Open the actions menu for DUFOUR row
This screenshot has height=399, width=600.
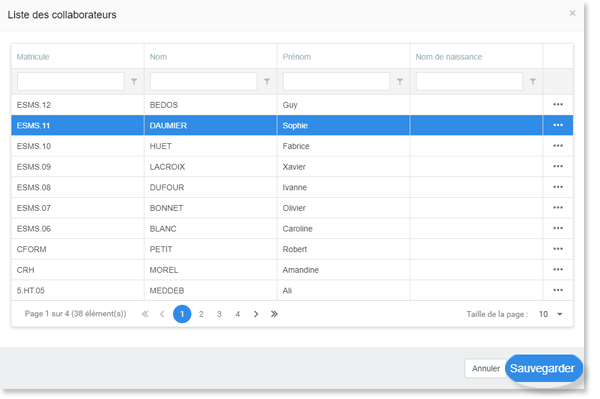pos(558,187)
